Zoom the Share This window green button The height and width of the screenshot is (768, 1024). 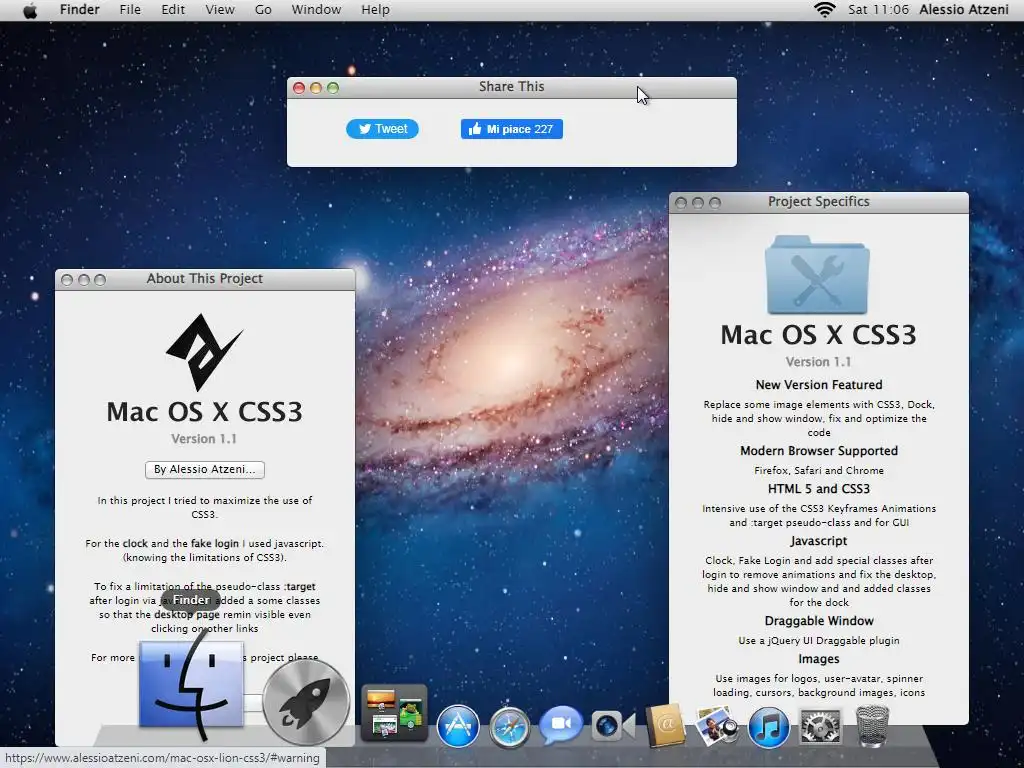(x=333, y=88)
